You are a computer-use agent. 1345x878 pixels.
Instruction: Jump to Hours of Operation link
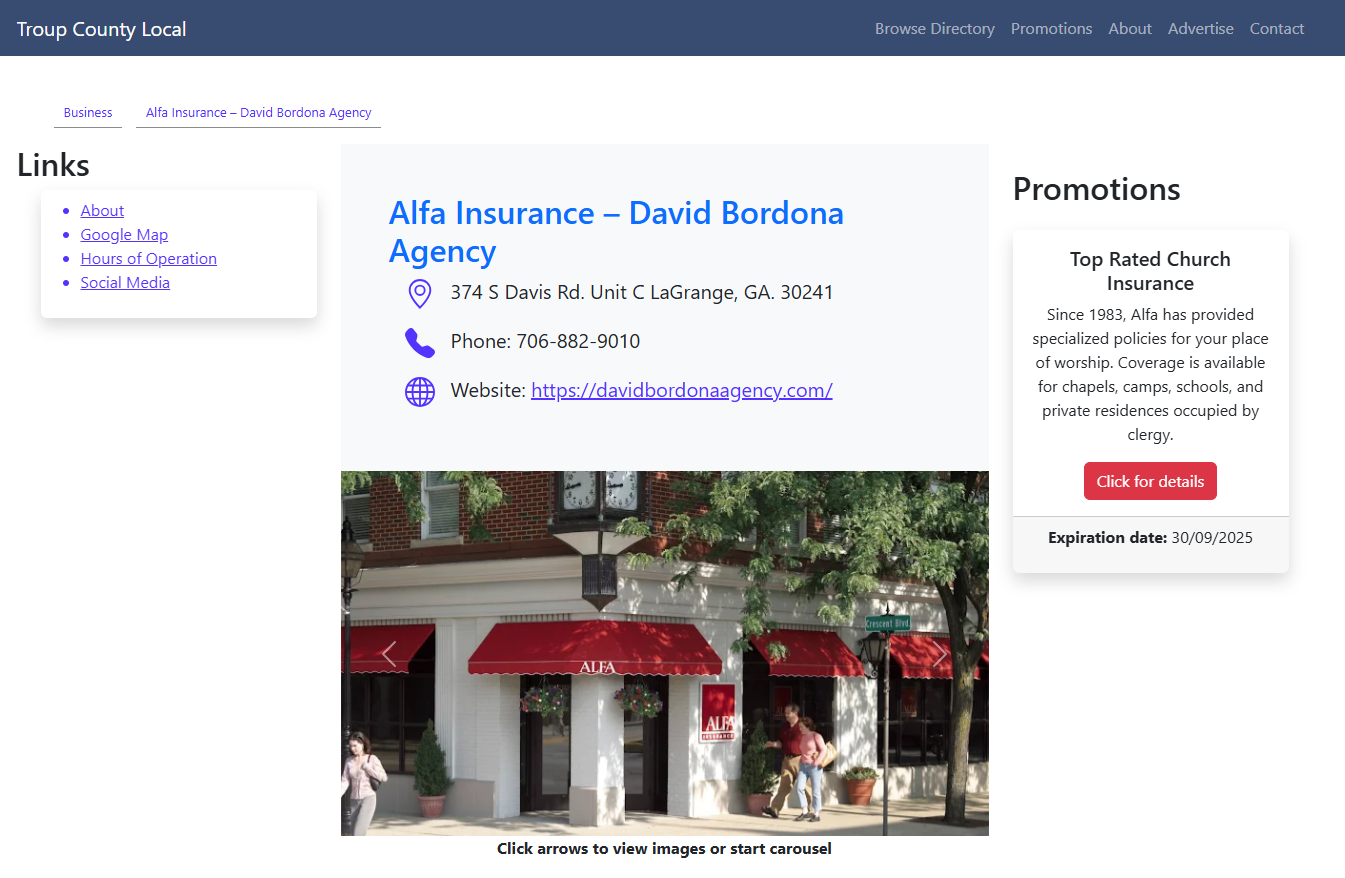pos(149,258)
